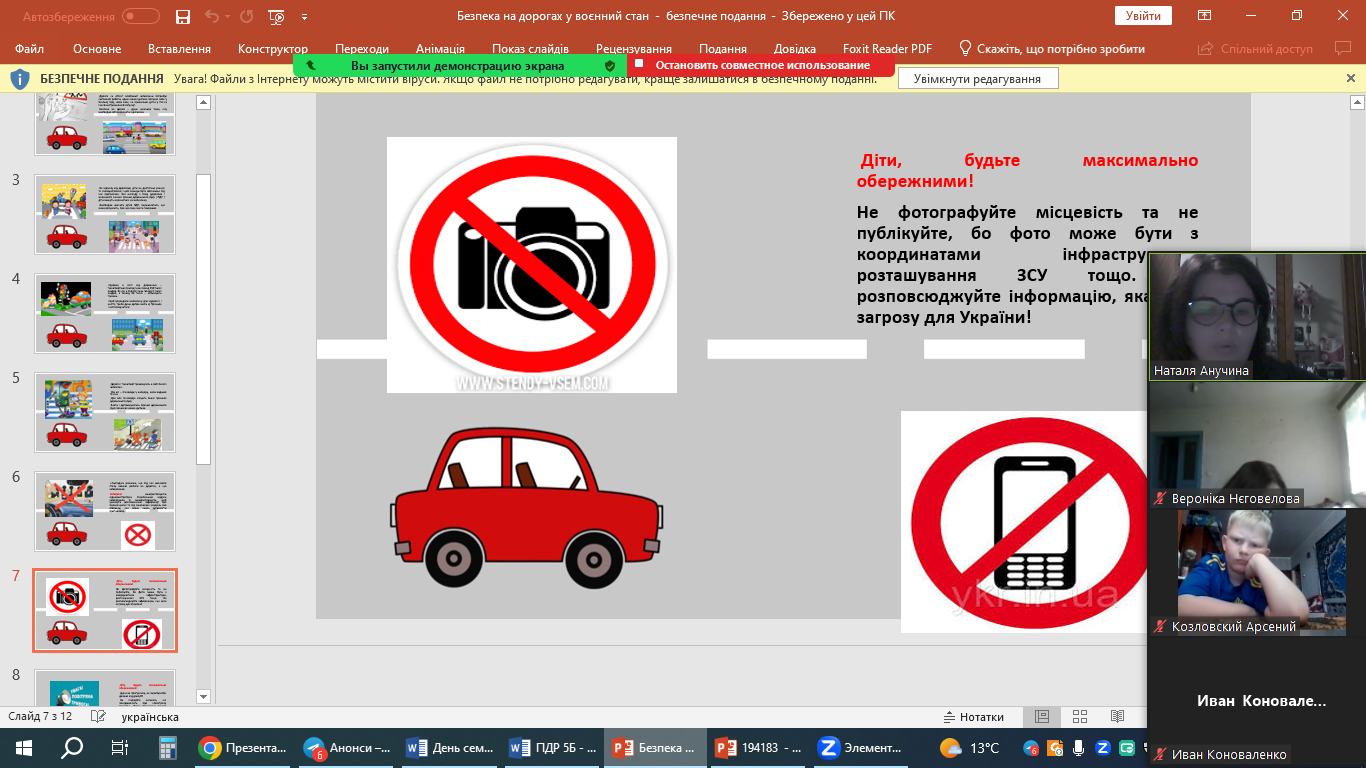Click Козловский Арсений video tile
Screen dimensions: 1366x768
[x=1257, y=572]
